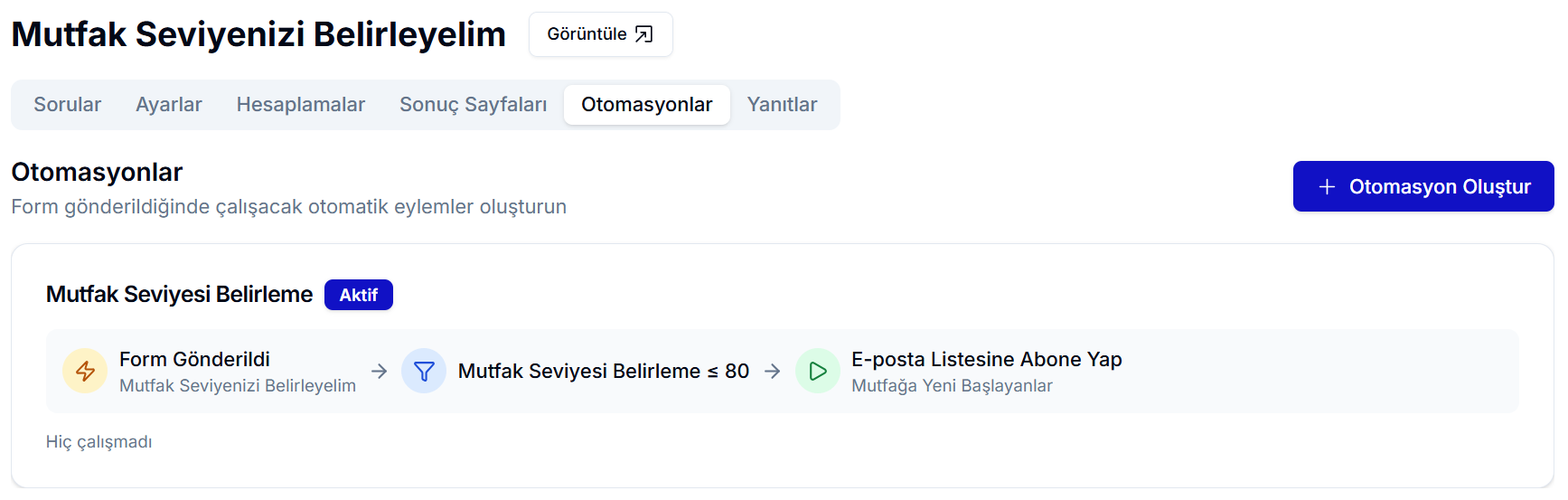
Task: Open the Yanıtlar tab
Action: (782, 105)
